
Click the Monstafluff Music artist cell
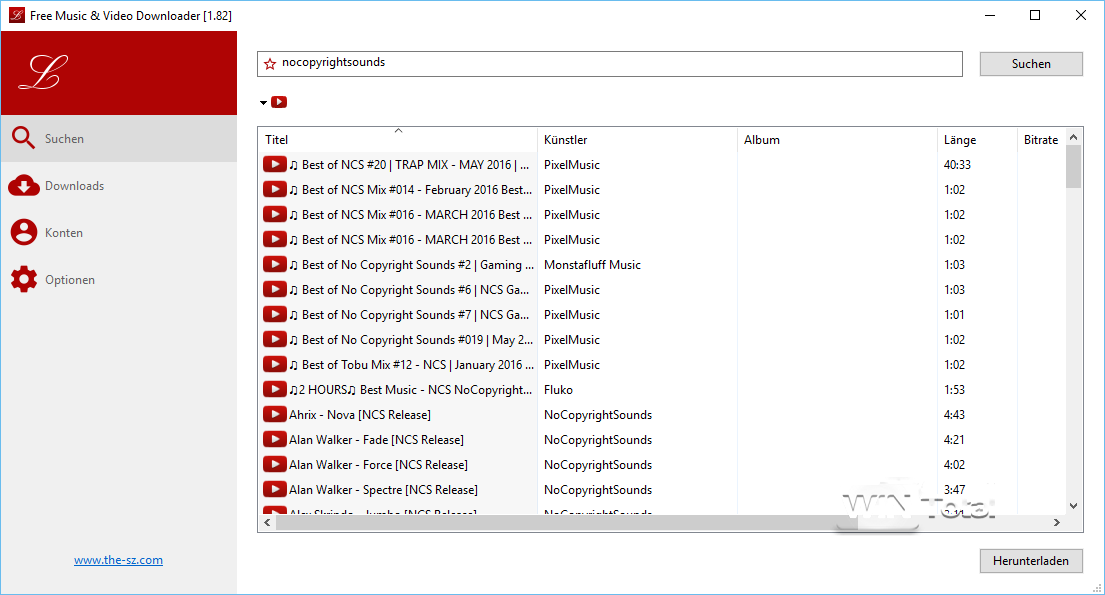592,265
